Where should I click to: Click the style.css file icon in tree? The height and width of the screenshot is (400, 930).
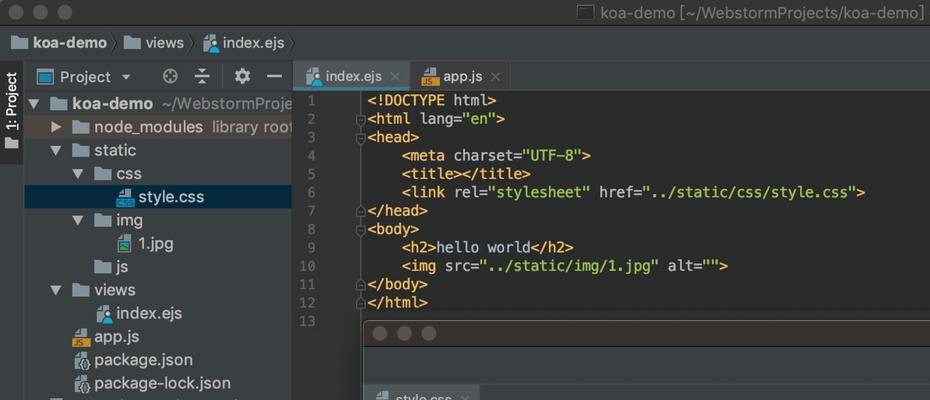(x=125, y=197)
